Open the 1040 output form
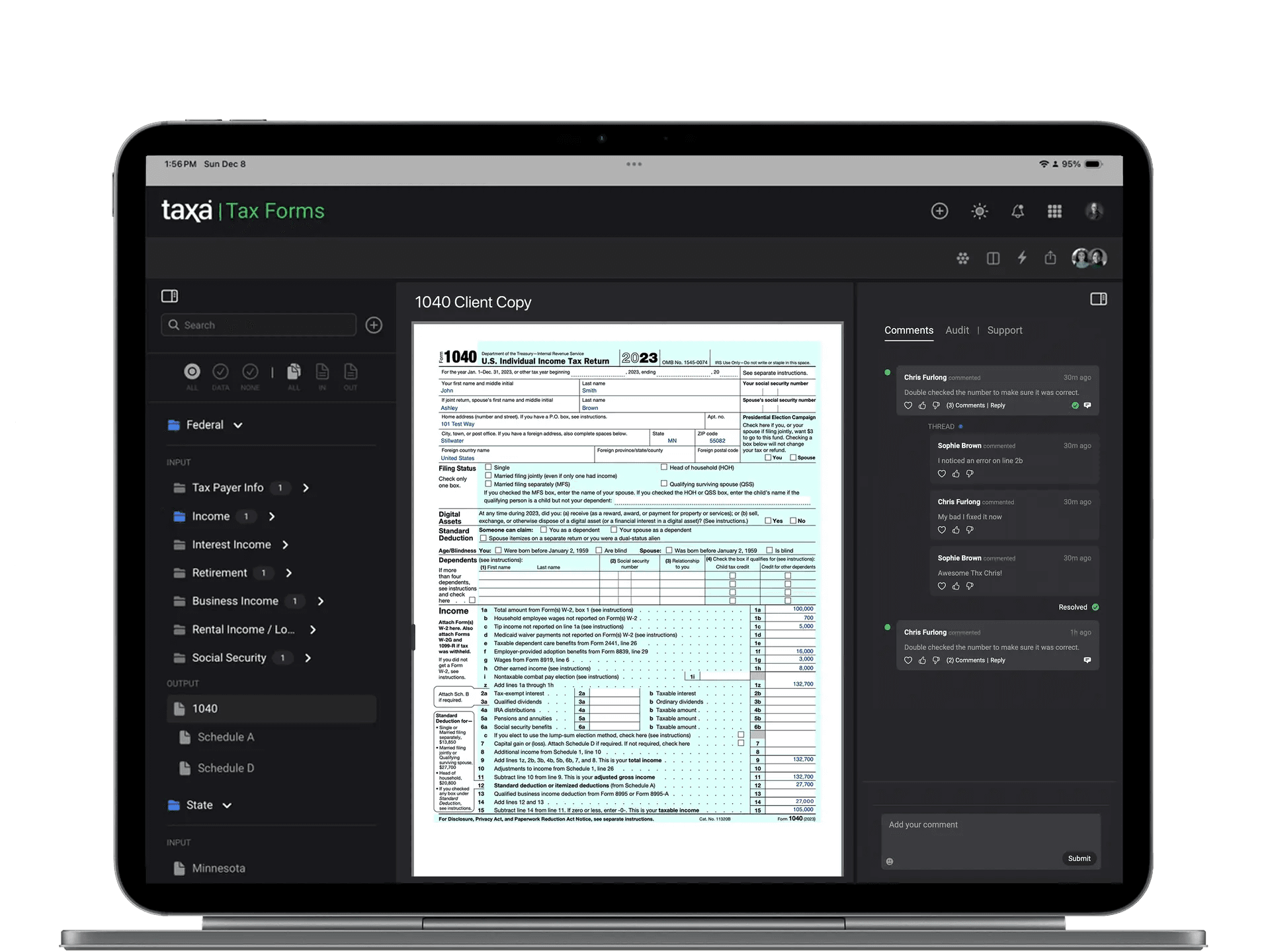Screen dimensions: 1270x952 (x=272, y=709)
